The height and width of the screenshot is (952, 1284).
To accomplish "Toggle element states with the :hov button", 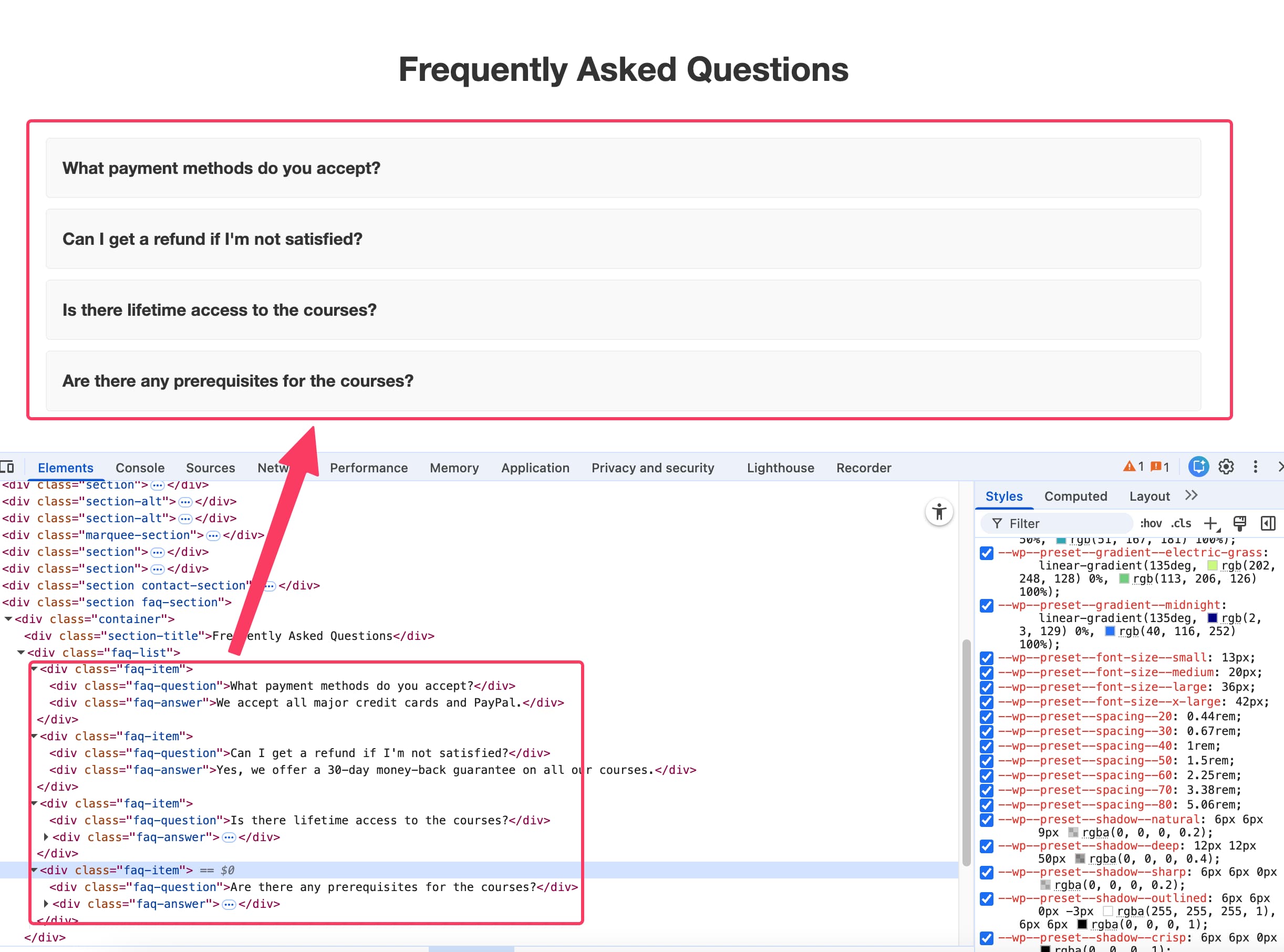I will pyautogui.click(x=1151, y=523).
